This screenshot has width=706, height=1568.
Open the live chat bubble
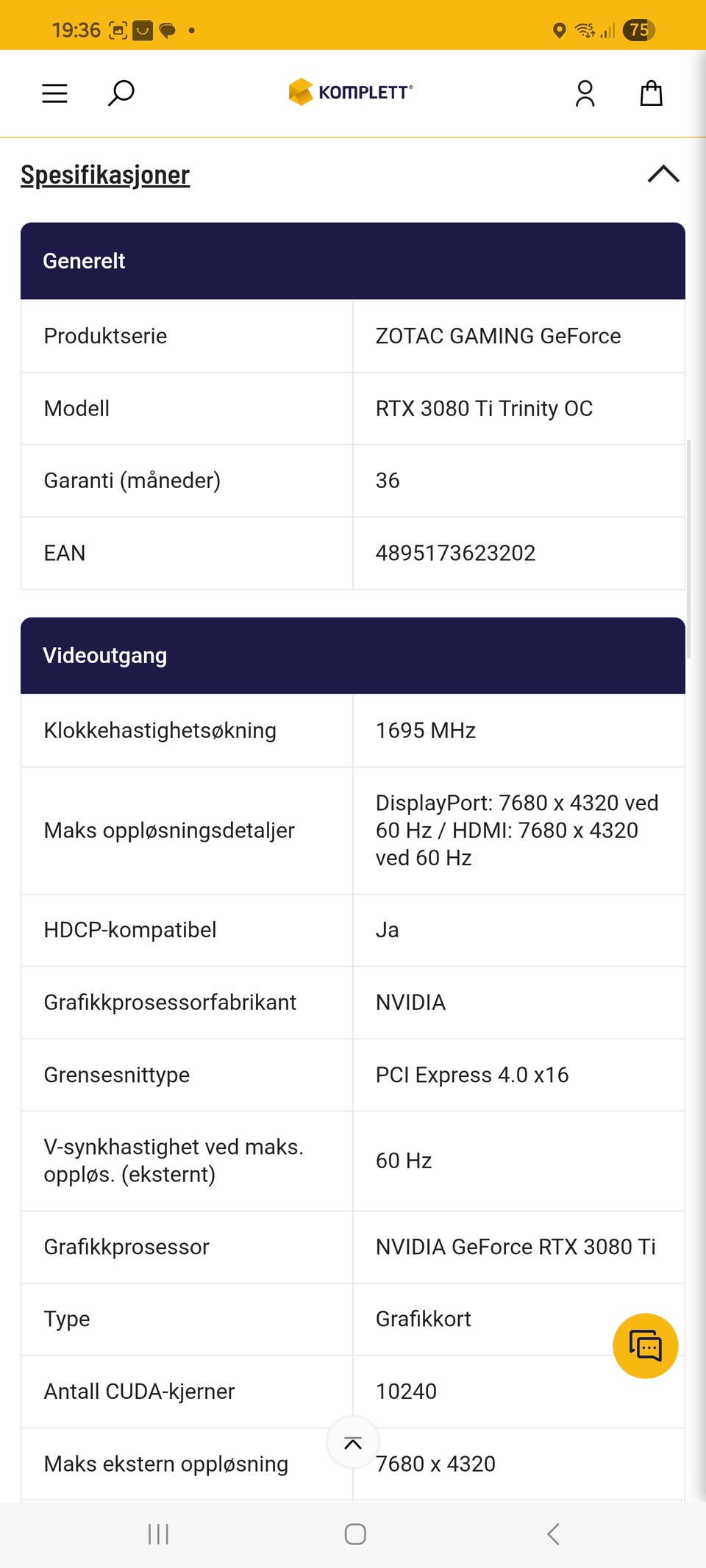click(646, 1346)
